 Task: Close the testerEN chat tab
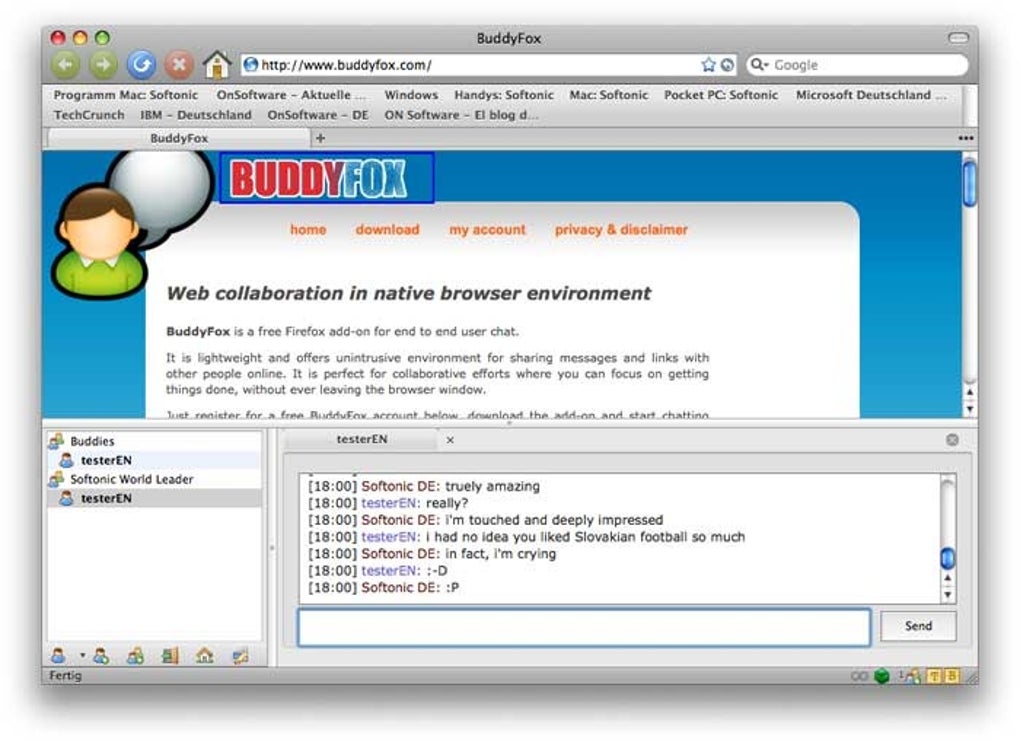(x=450, y=440)
